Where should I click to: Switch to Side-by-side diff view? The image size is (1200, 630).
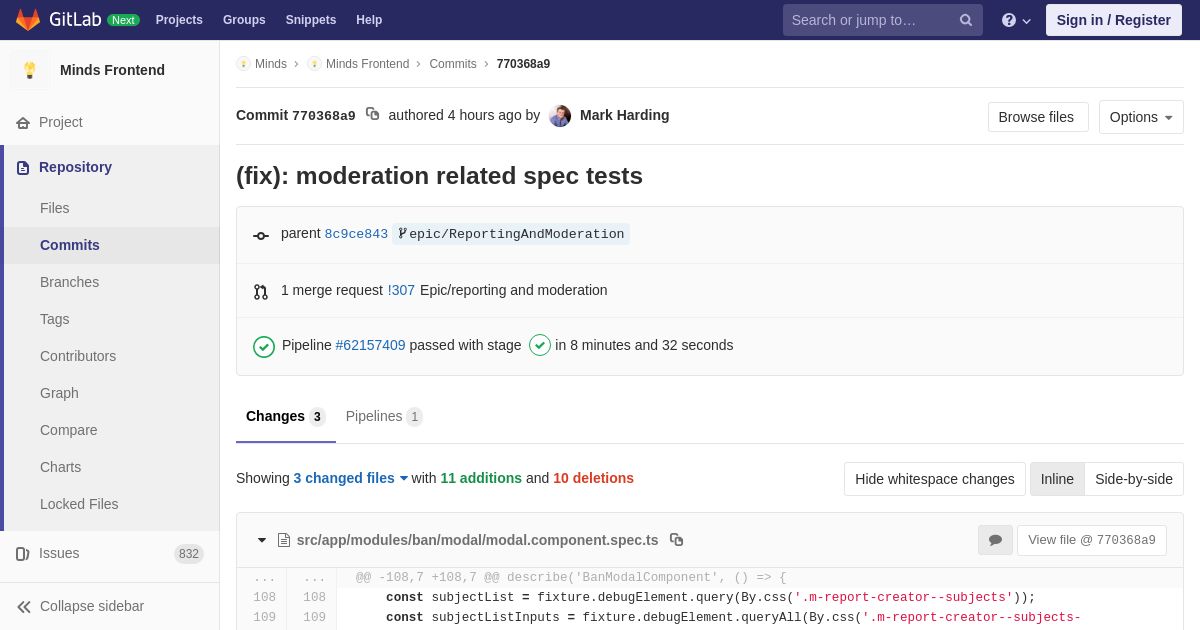pyautogui.click(x=1134, y=479)
